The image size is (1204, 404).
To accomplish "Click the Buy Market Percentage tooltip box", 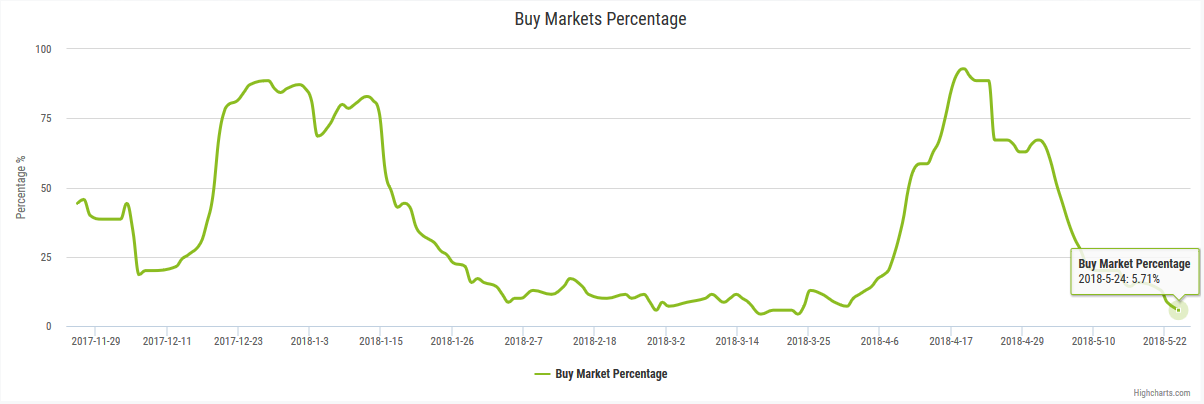I will pyautogui.click(x=1135, y=271).
